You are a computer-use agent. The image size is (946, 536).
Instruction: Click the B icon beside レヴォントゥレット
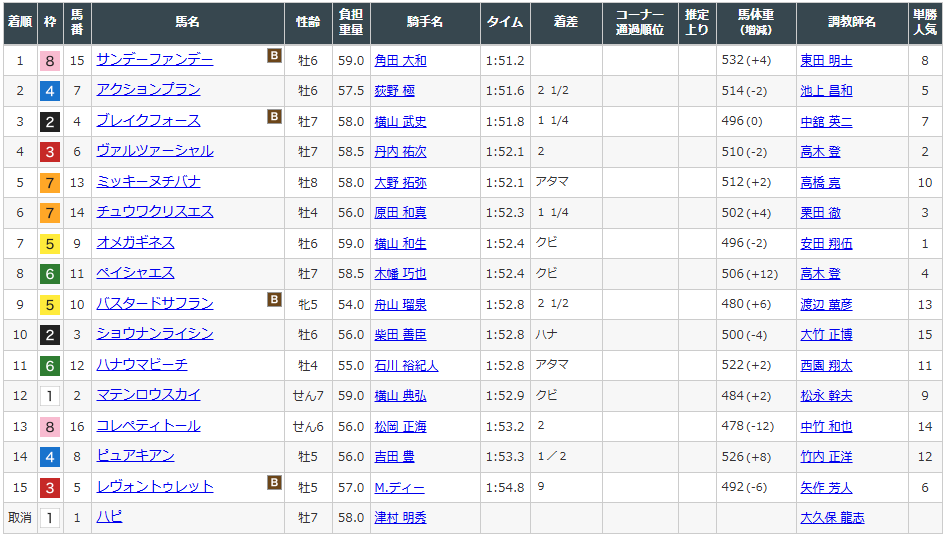tap(274, 483)
